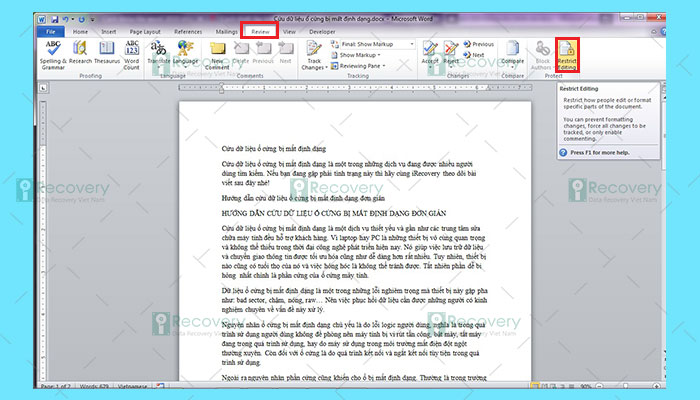Open the Research pane
Viewport: 700px width, 400px height.
(x=80, y=52)
